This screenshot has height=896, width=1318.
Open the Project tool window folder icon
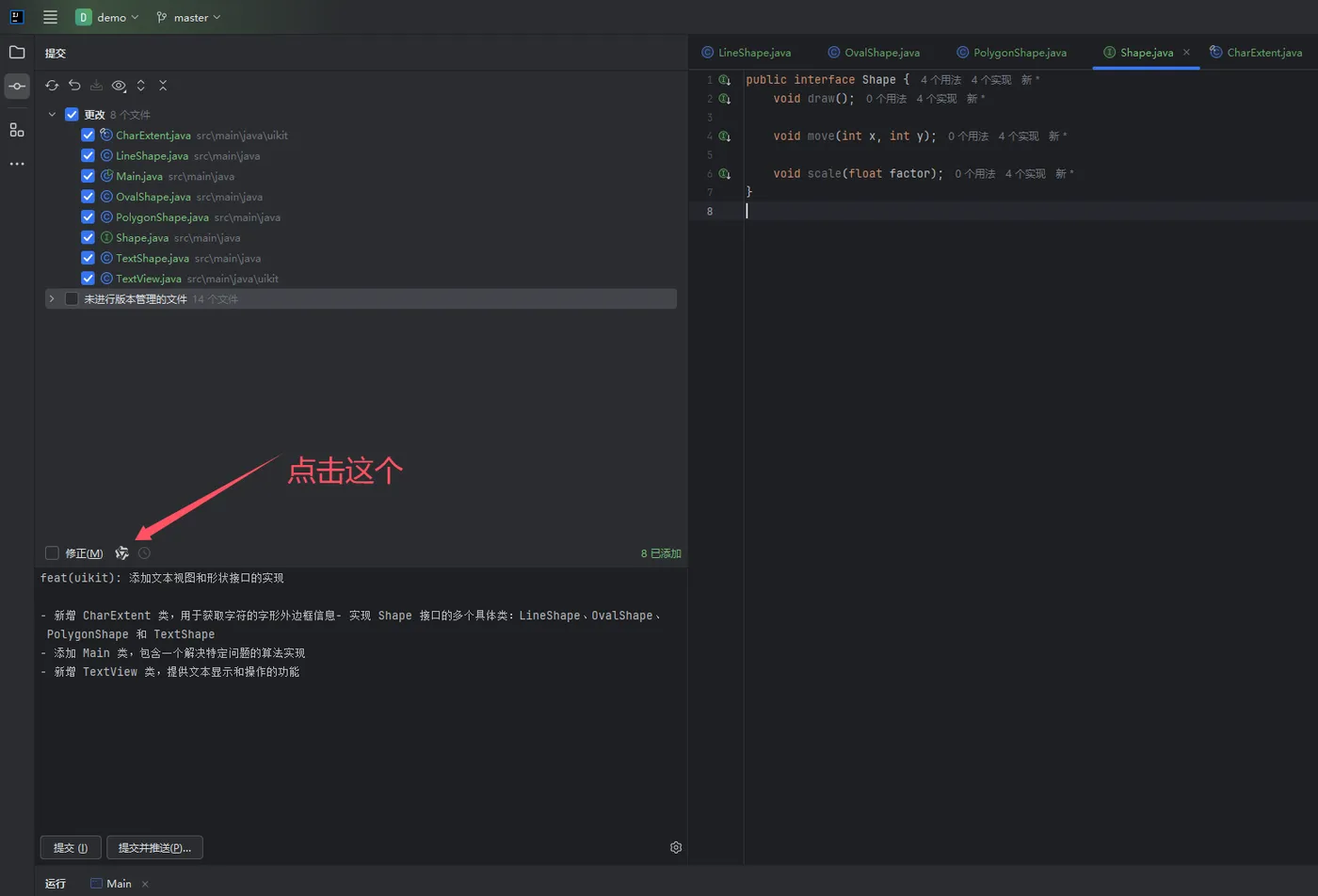pos(17,52)
